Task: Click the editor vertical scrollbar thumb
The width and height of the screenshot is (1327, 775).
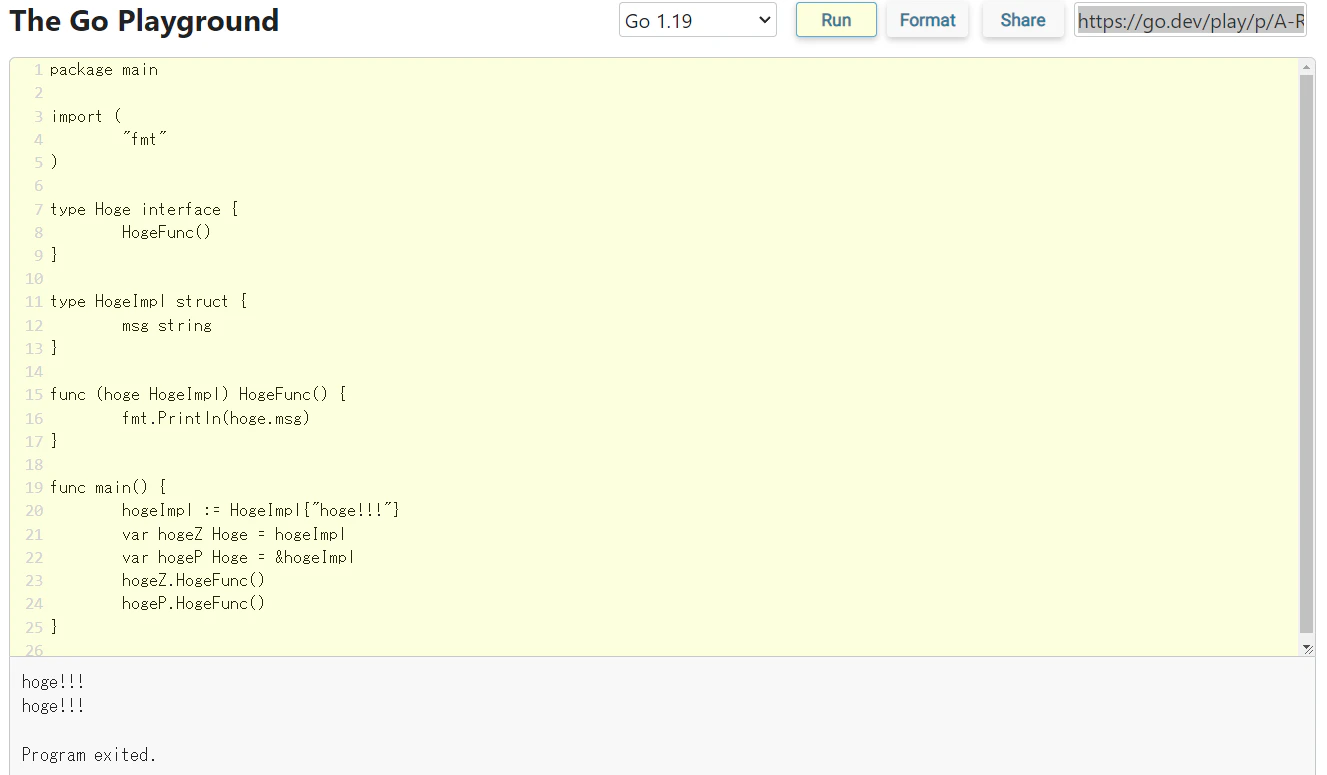Action: point(1306,354)
